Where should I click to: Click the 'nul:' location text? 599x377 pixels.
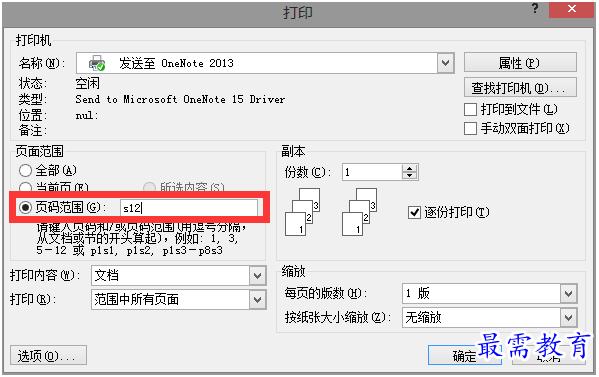pyautogui.click(x=87, y=115)
